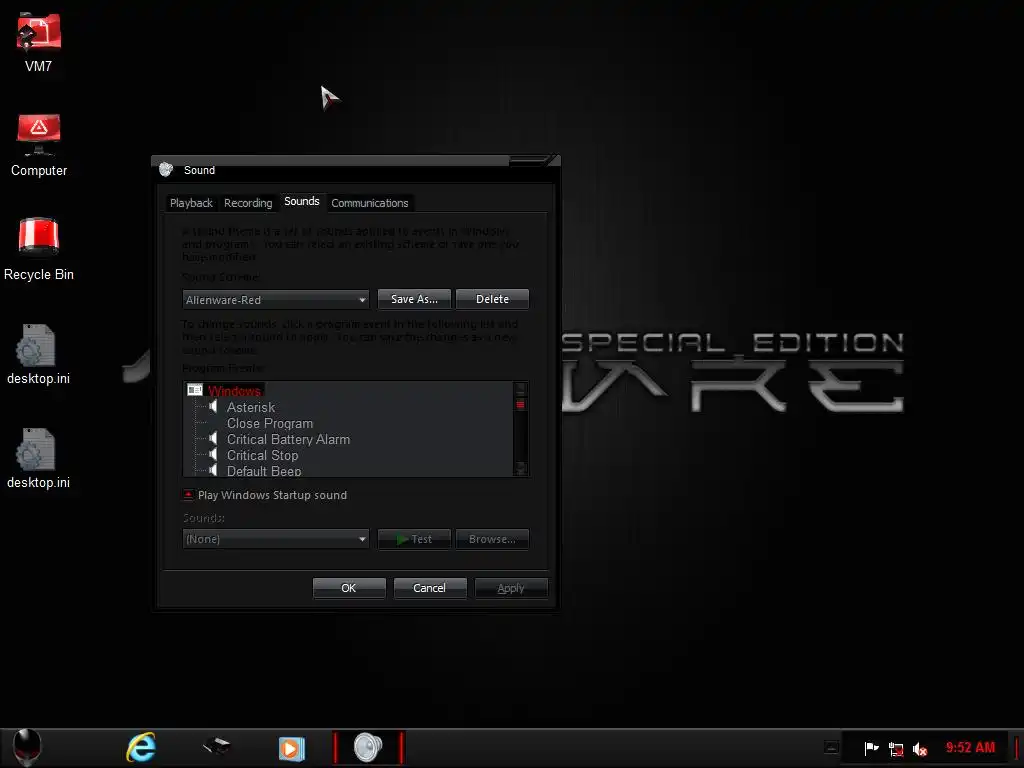
Task: Switch to the Recording tab
Action: [248, 203]
